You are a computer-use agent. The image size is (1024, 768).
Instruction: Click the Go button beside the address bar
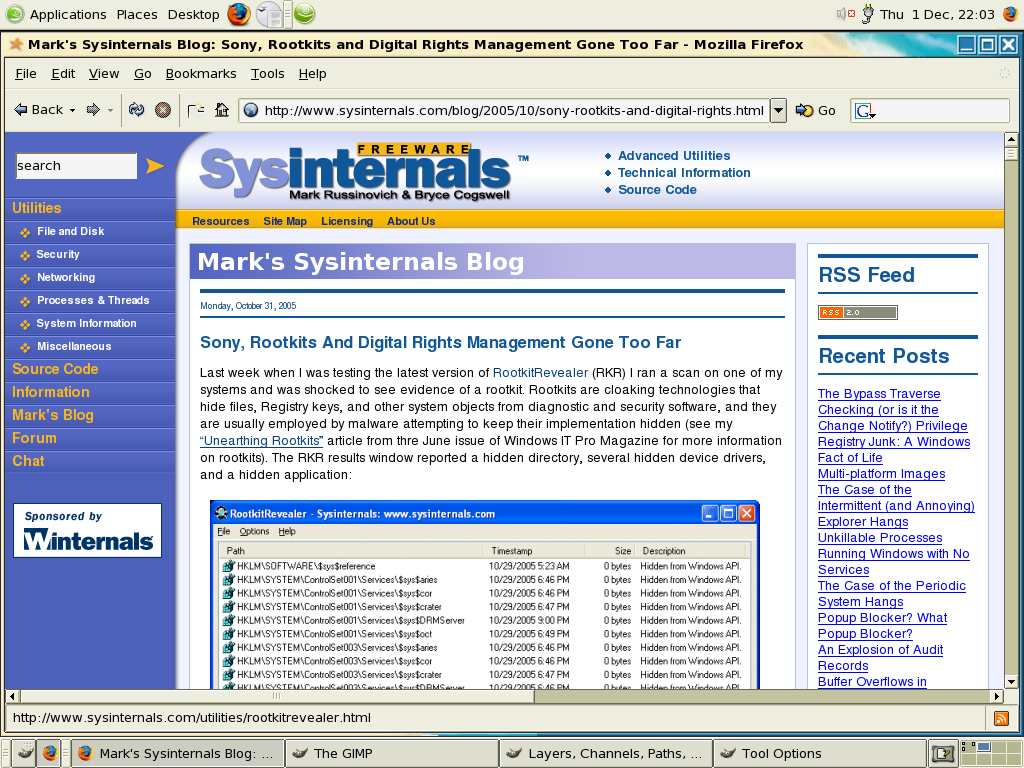[816, 110]
